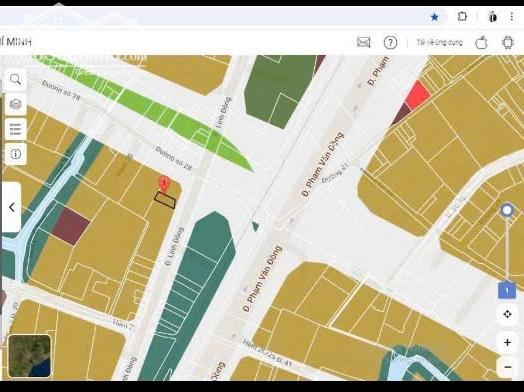The height and width of the screenshot is (392, 524).
Task: Click the 'Đường 41' road label
Action: coord(335,173)
